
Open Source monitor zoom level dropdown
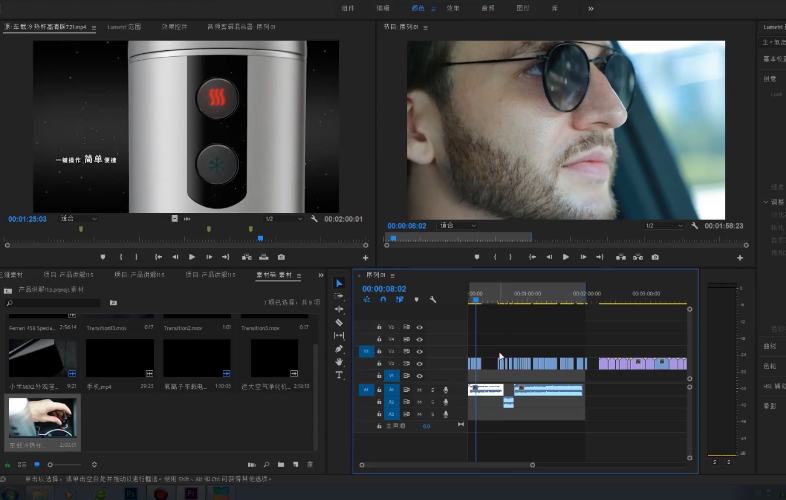[x=78, y=218]
